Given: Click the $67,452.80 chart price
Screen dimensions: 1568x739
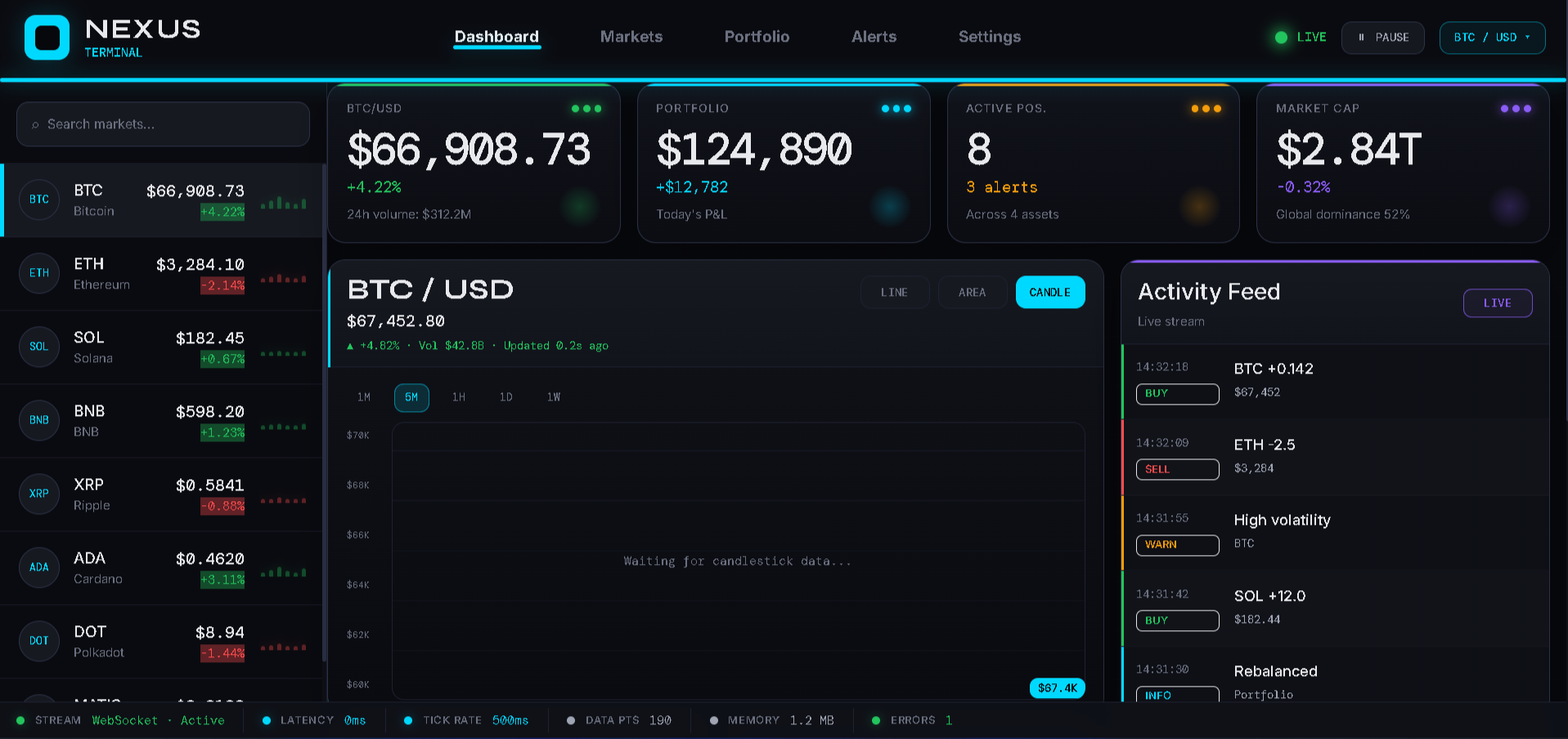Looking at the screenshot, I should (x=396, y=321).
